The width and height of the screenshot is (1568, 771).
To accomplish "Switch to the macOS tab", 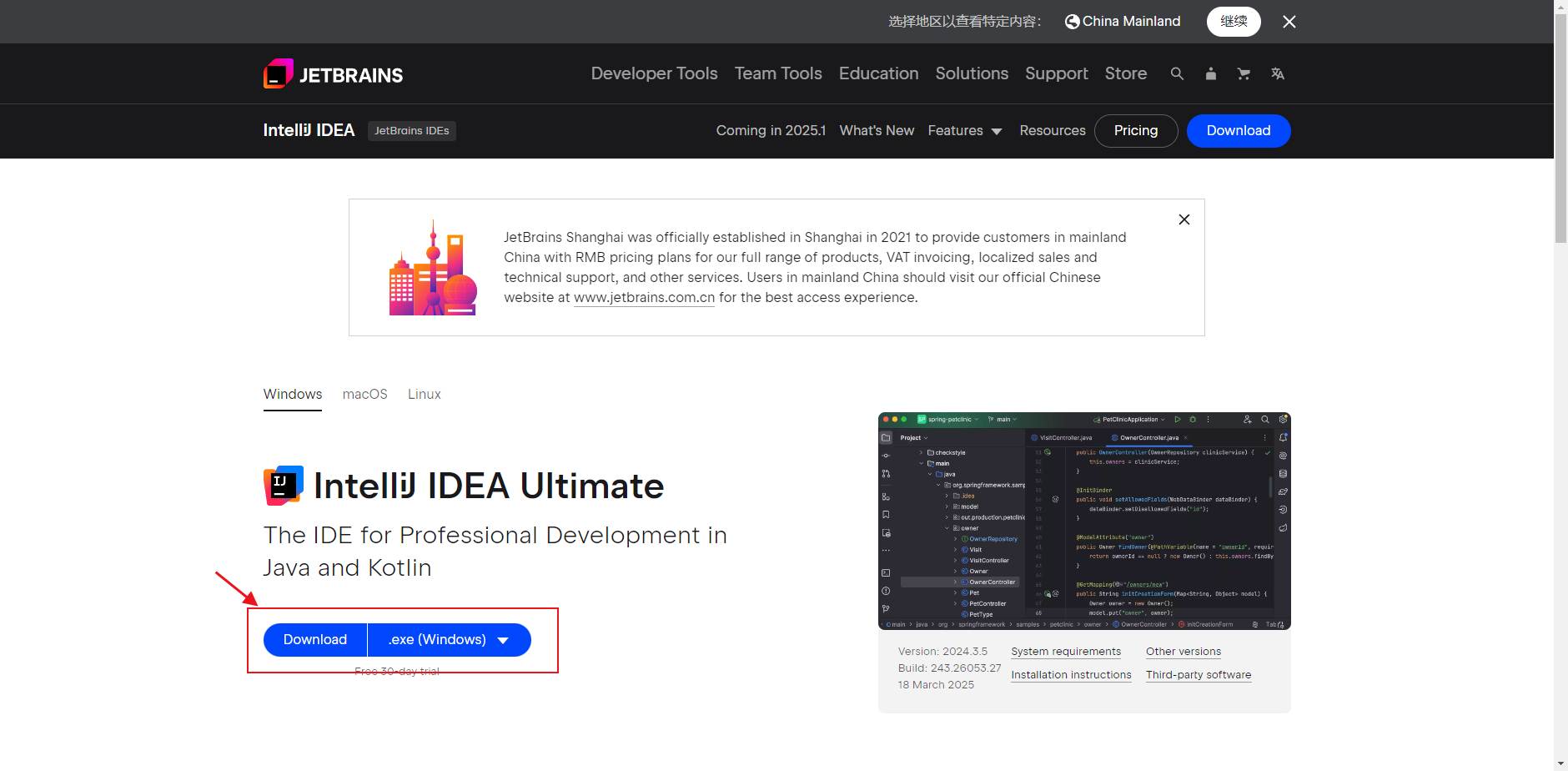I will point(365,395).
